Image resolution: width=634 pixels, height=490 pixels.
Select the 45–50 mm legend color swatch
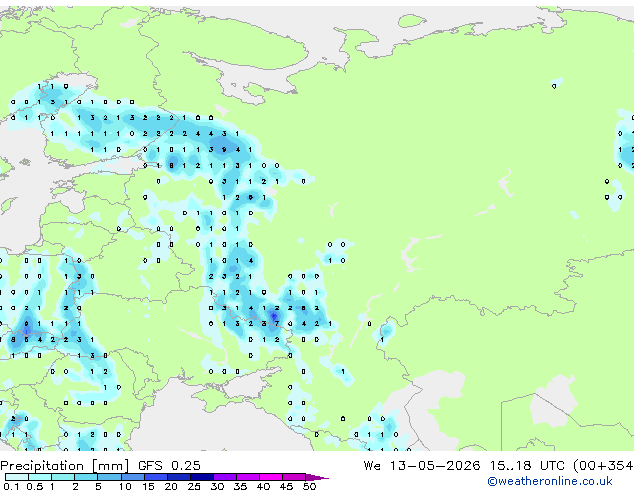(x=294, y=477)
